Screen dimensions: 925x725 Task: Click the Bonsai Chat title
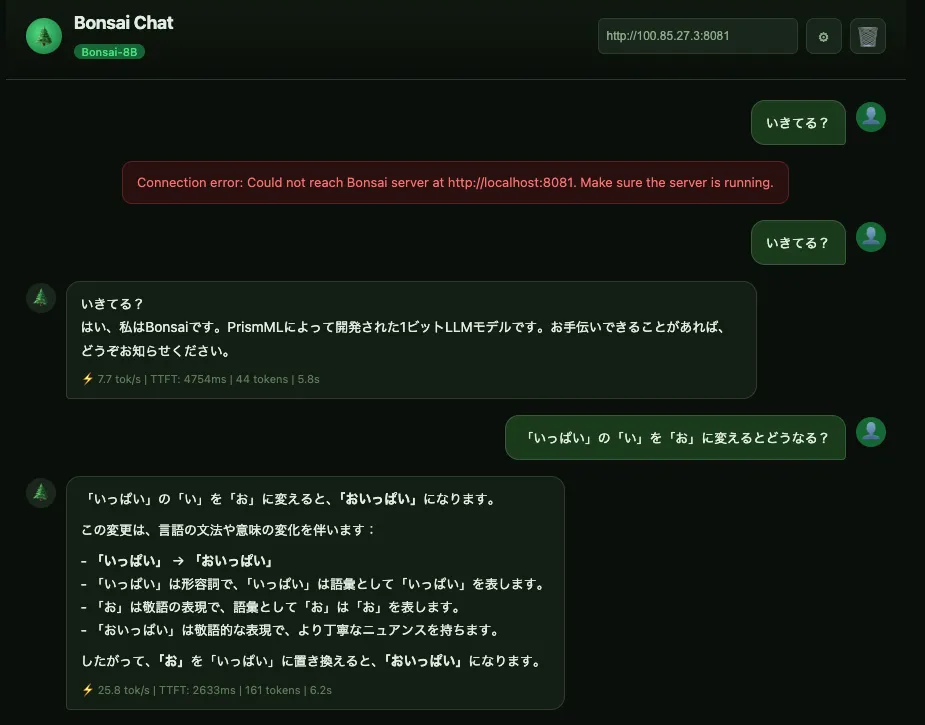tap(123, 23)
